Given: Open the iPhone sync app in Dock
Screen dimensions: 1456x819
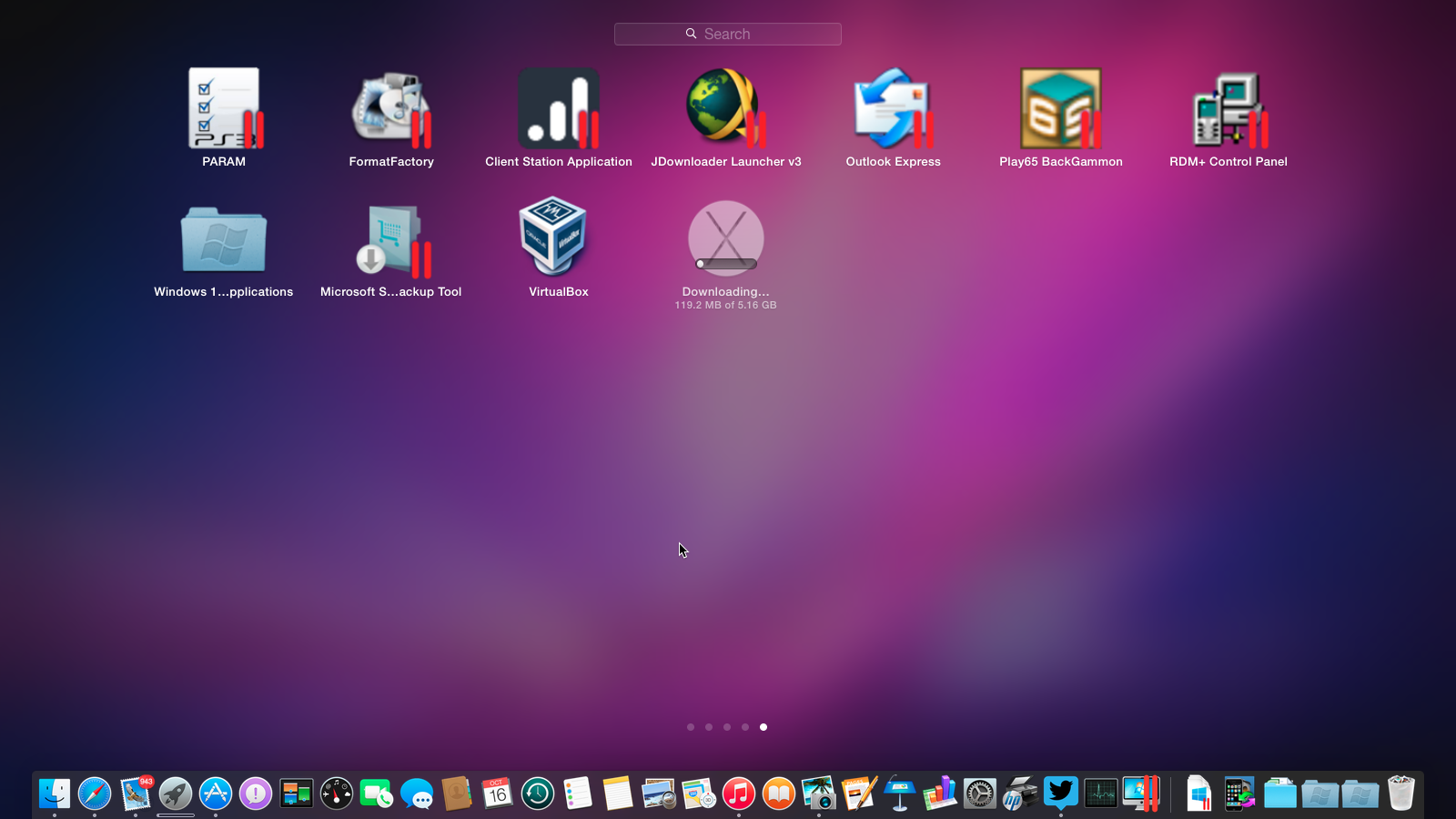Looking at the screenshot, I should tap(1239, 794).
